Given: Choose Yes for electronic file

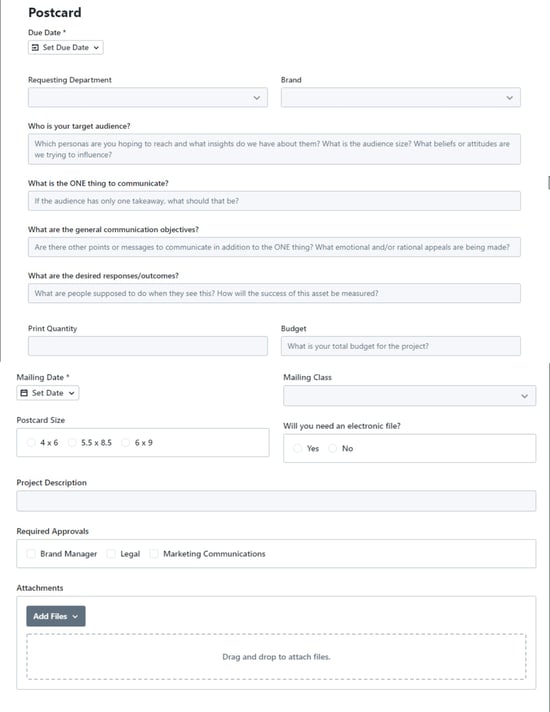Looking at the screenshot, I should tap(297, 448).
